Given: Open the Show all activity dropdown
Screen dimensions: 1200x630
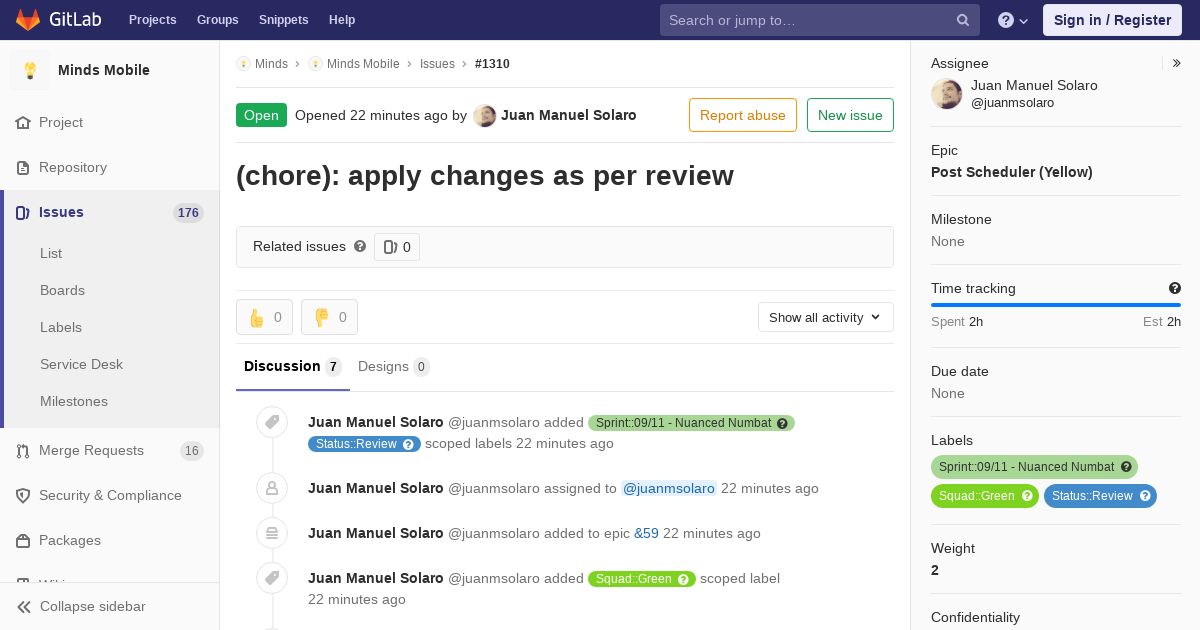Looking at the screenshot, I should click(x=826, y=317).
